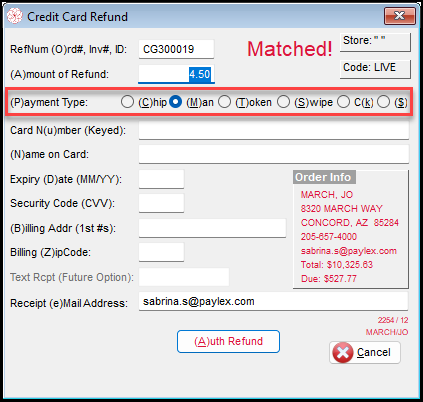
Task: Click the Name on Card field
Action: (274, 154)
